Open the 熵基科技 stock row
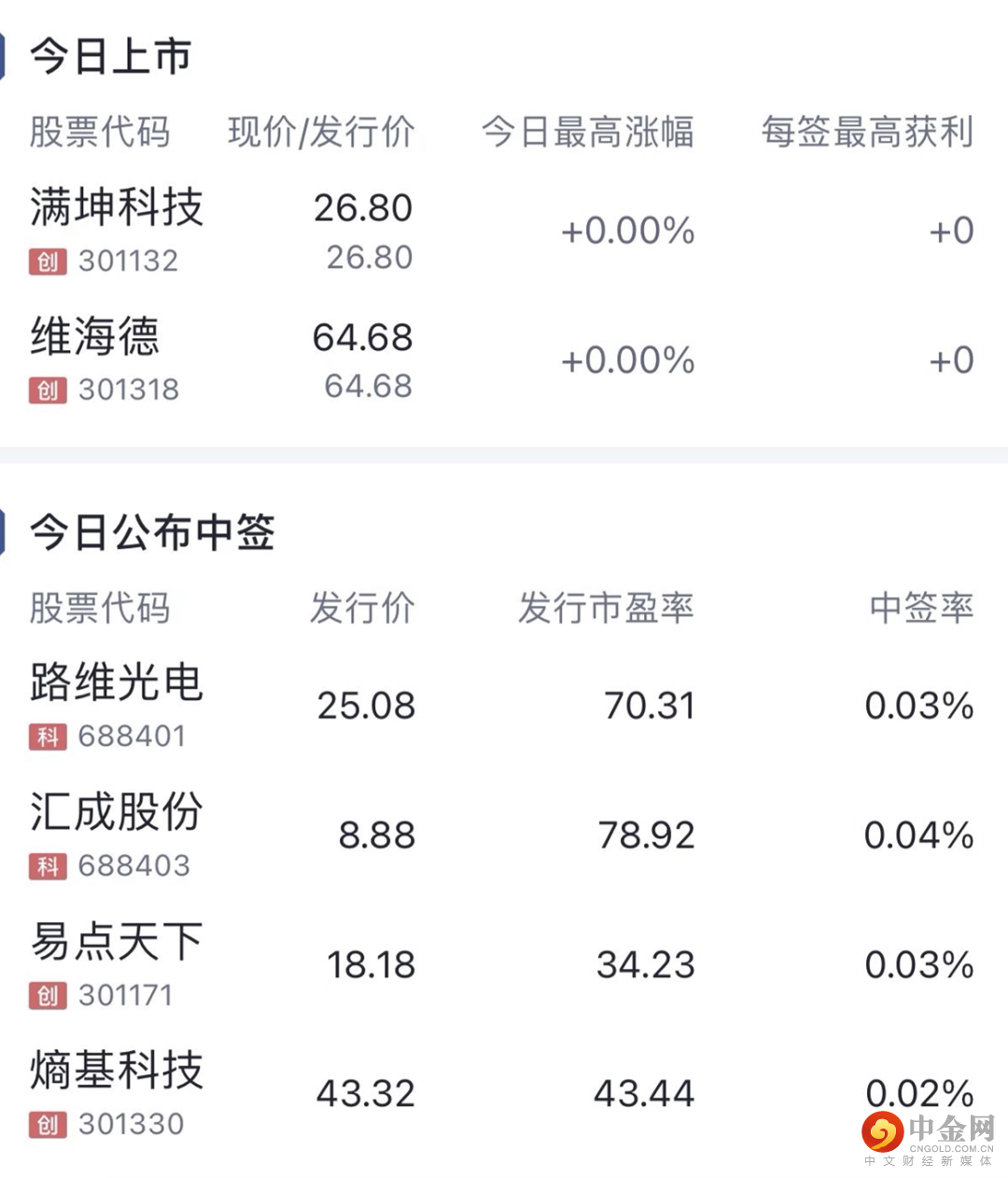The image size is (1008, 1178). point(117,1070)
